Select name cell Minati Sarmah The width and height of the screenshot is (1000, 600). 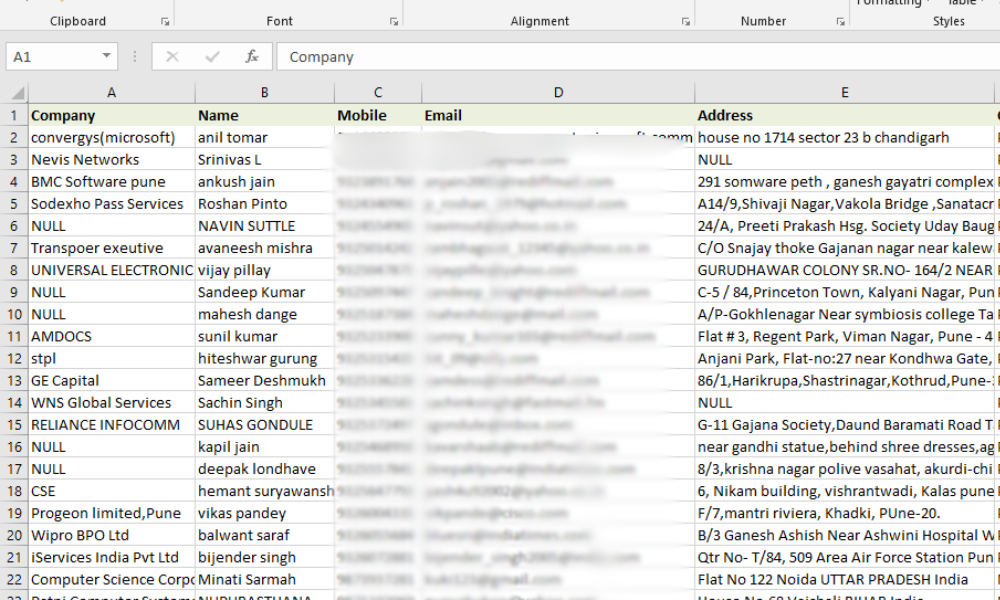(265, 580)
